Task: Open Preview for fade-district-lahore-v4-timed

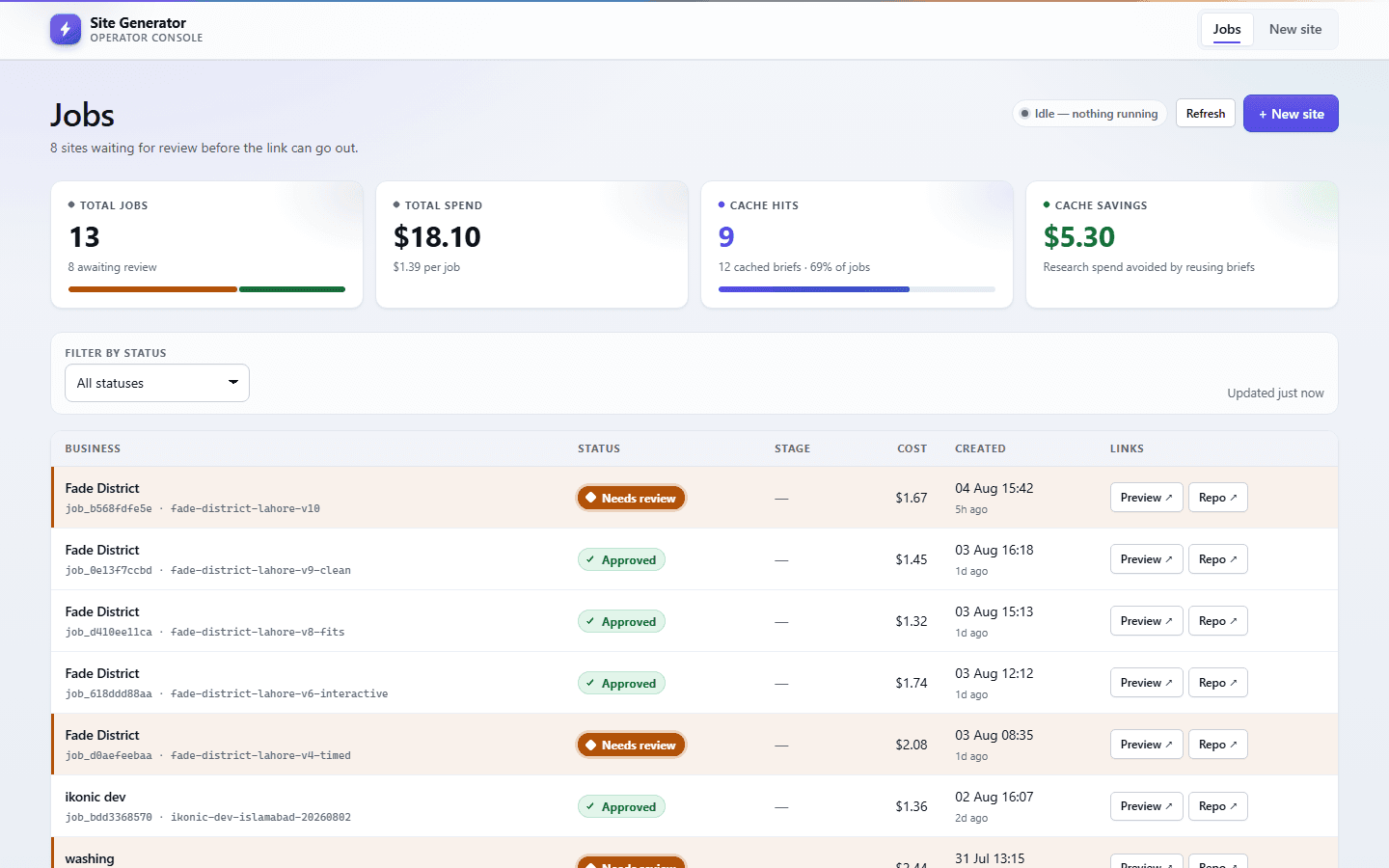Action: [x=1146, y=745]
